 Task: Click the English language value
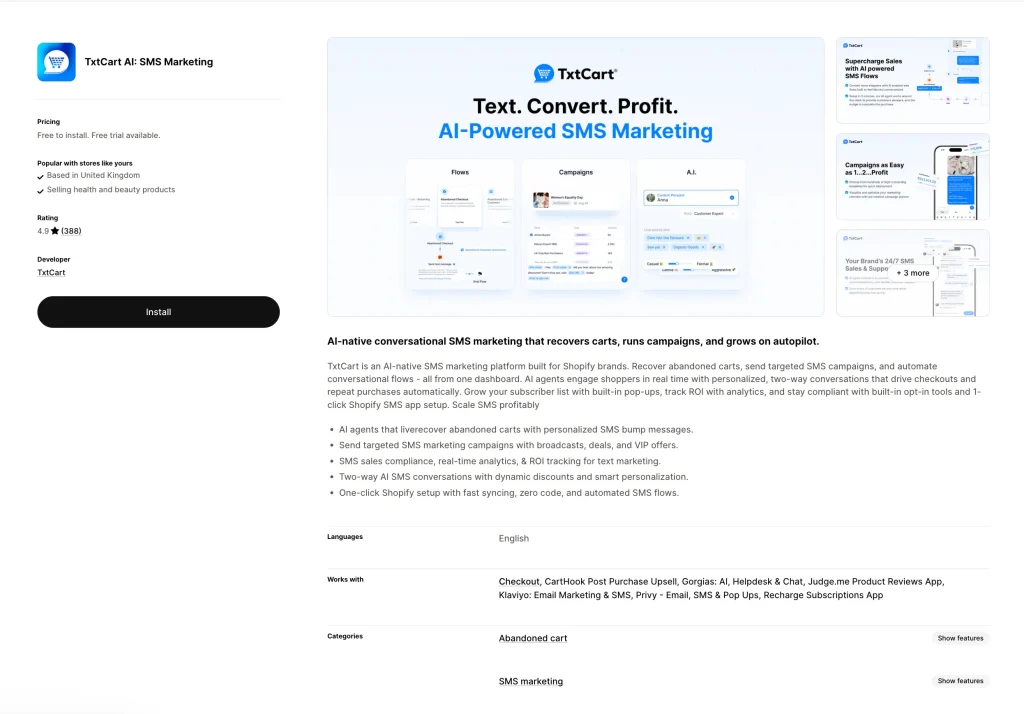click(514, 538)
